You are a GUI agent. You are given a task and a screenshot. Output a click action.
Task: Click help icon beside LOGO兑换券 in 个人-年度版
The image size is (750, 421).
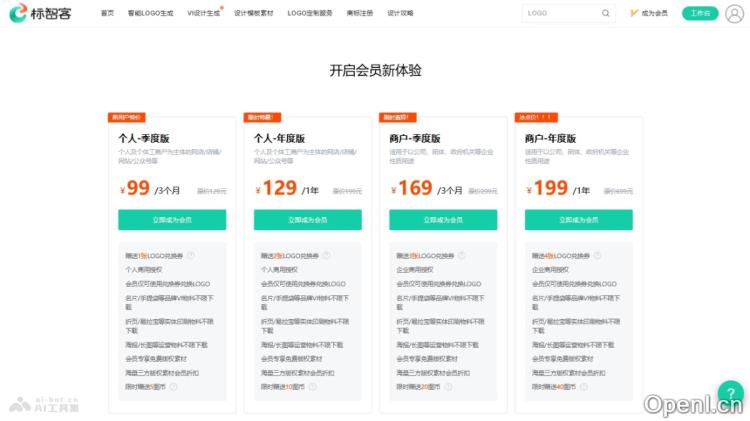327,255
